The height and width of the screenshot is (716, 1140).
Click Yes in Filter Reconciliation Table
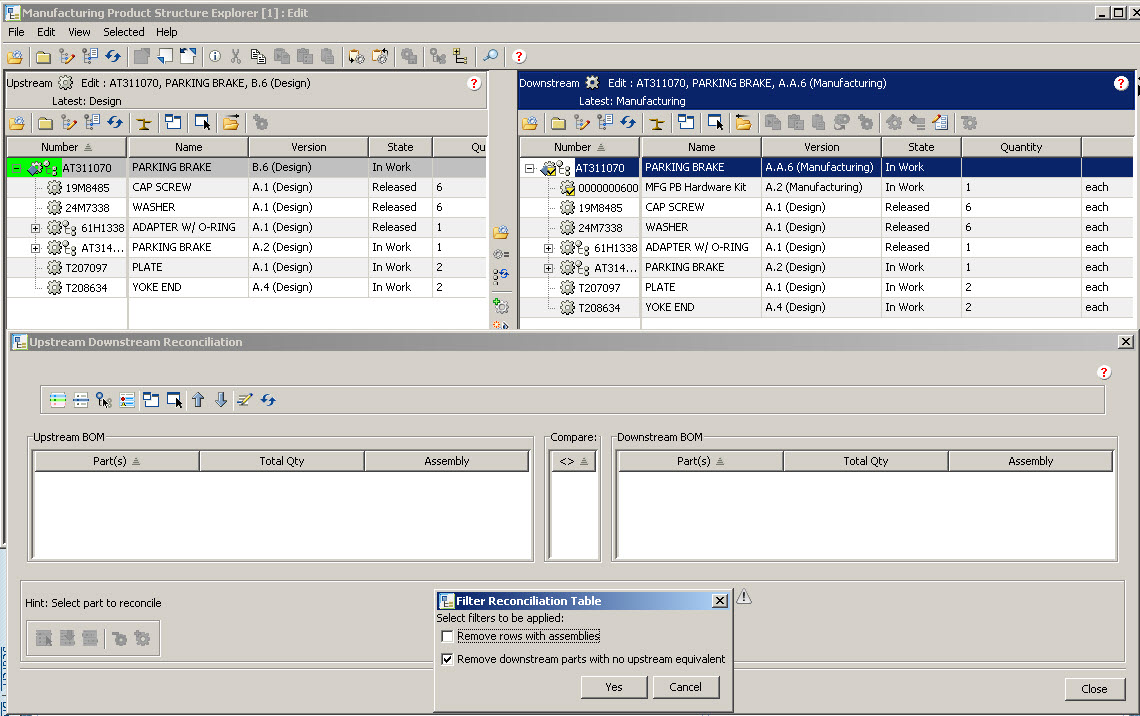point(614,687)
